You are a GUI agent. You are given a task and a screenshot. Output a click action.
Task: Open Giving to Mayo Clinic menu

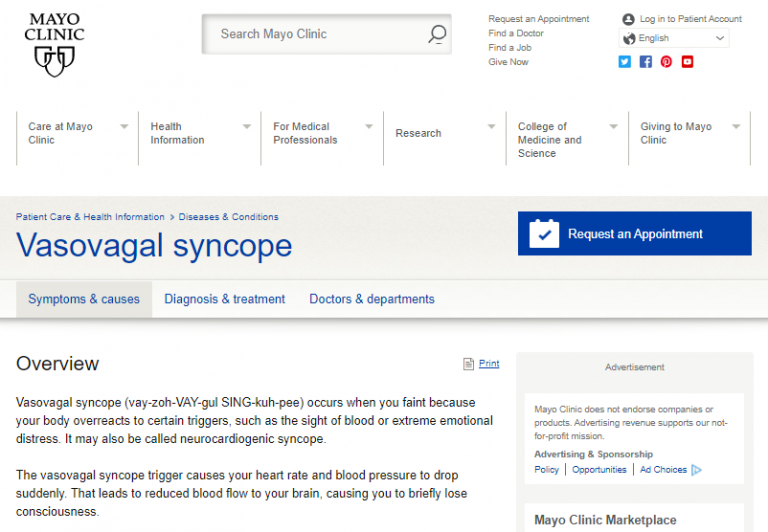point(676,133)
